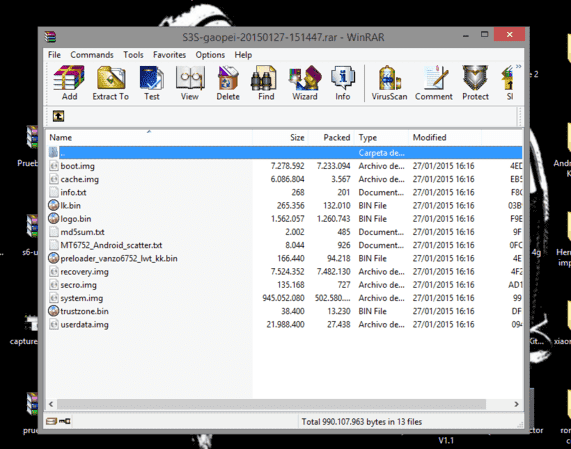Image resolution: width=571 pixels, height=449 pixels.
Task: Run VirusScan from the toolbar
Action: 389,83
